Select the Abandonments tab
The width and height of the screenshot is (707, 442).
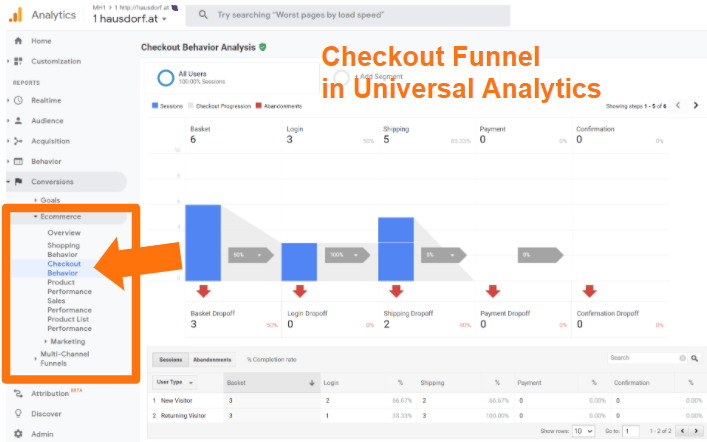click(x=212, y=359)
